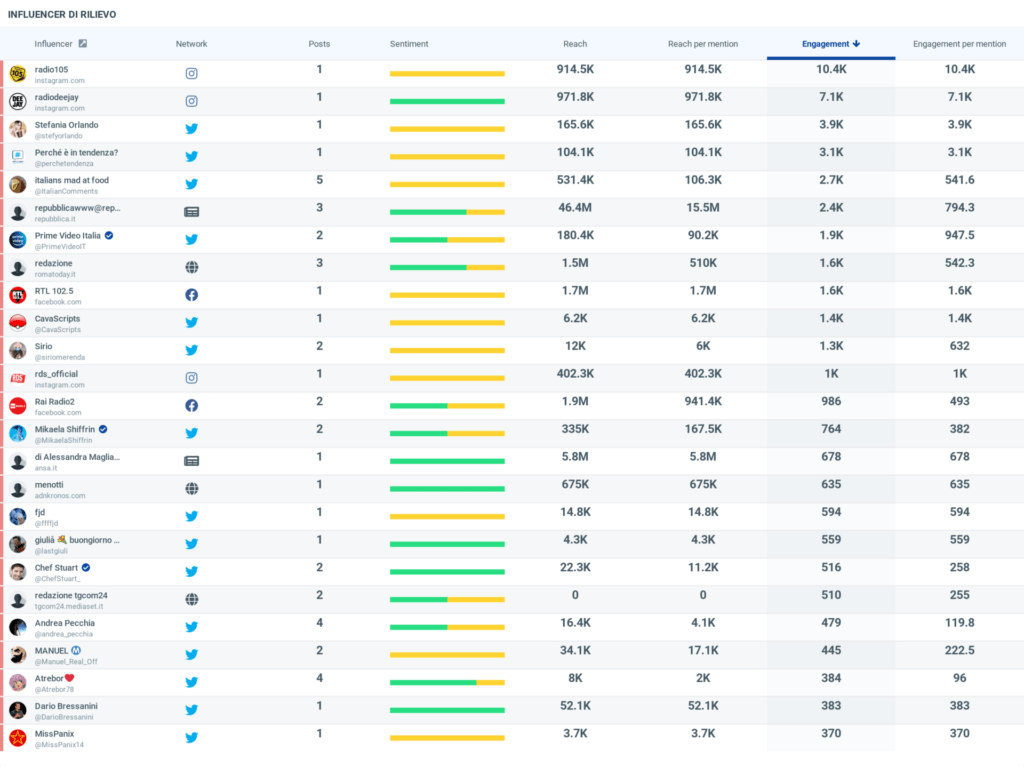
Task: Click Twitter icon in Perché è in tendenza row
Action: 191,156
